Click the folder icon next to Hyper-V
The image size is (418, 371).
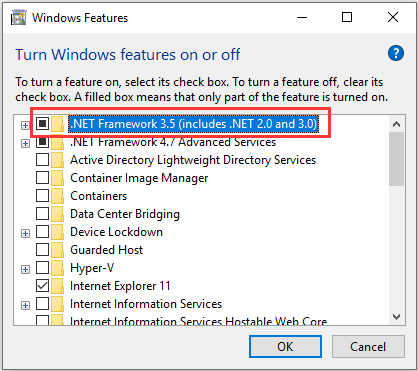[x=57, y=268]
